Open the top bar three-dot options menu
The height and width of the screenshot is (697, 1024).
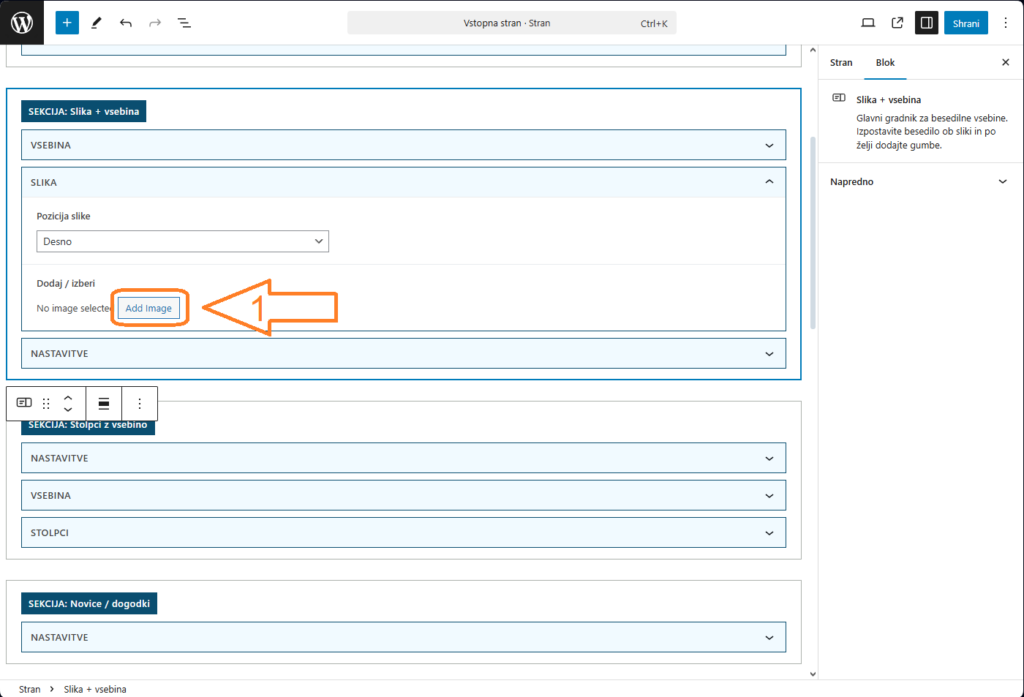(x=1005, y=22)
